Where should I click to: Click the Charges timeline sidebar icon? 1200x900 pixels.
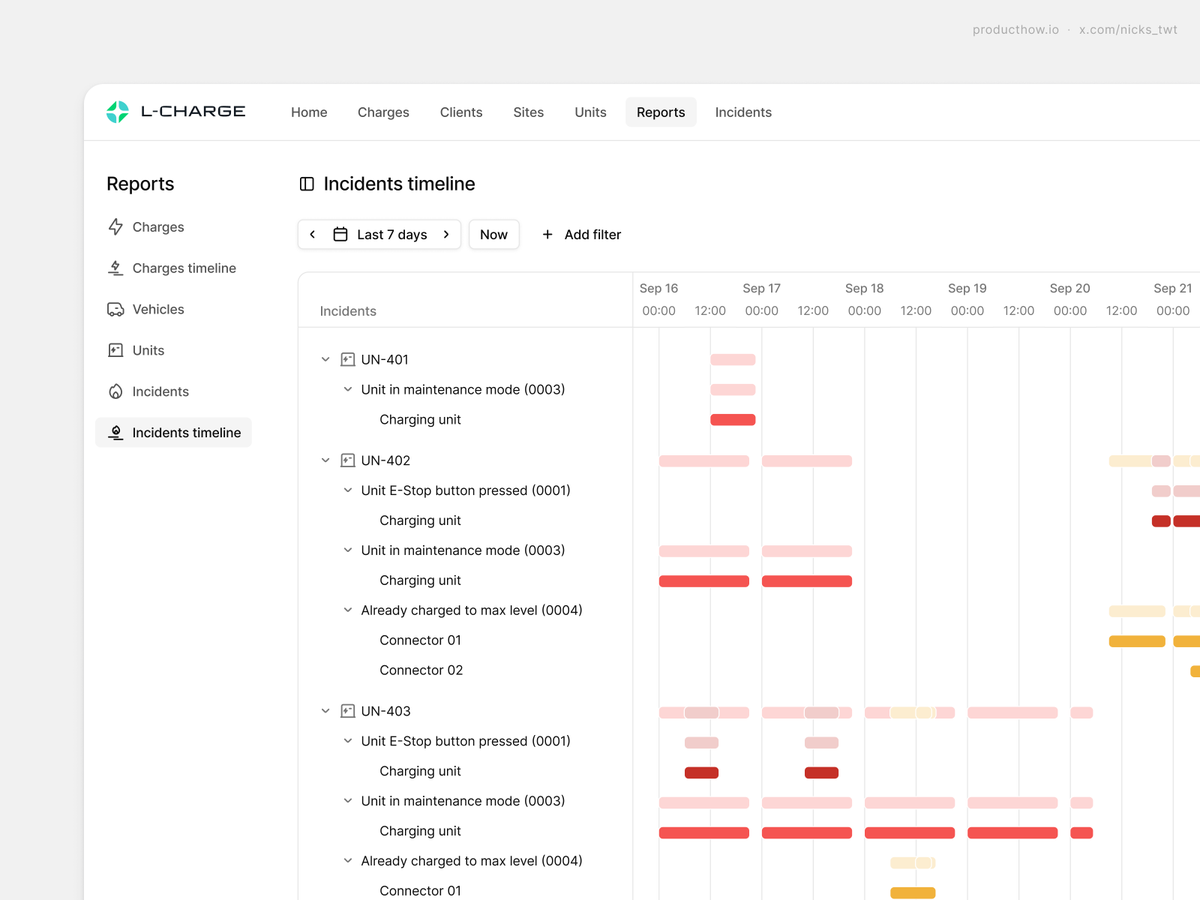click(x=116, y=268)
